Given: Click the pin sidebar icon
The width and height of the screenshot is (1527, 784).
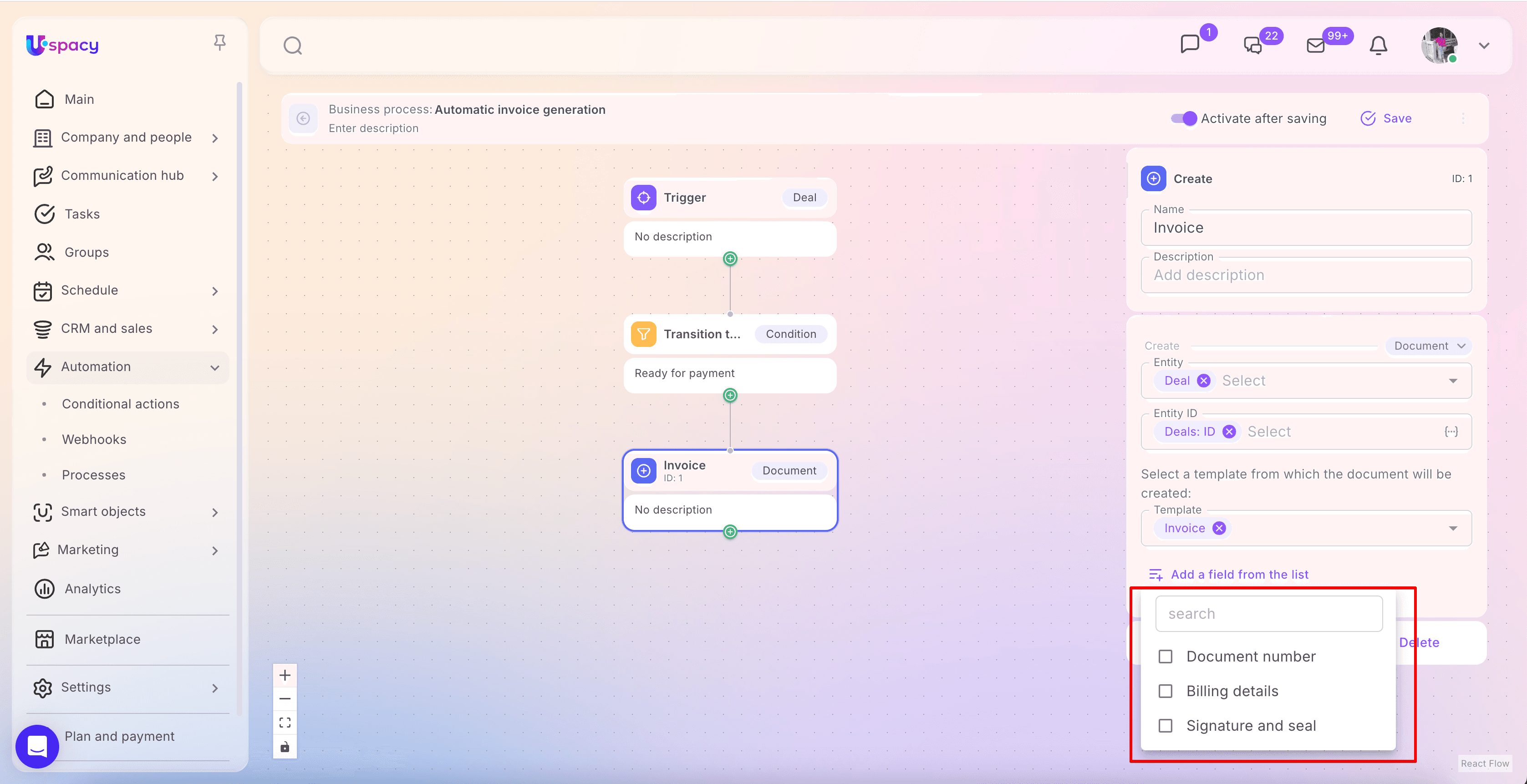Looking at the screenshot, I should 219,43.
